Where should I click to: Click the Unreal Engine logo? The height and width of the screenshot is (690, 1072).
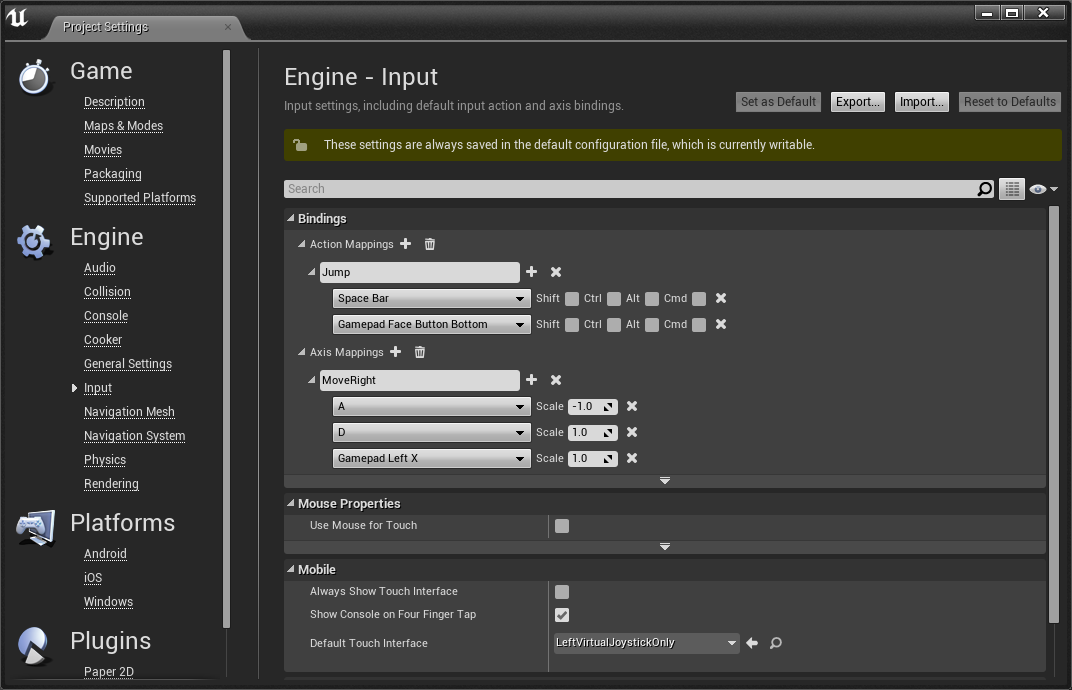pyautogui.click(x=16, y=17)
